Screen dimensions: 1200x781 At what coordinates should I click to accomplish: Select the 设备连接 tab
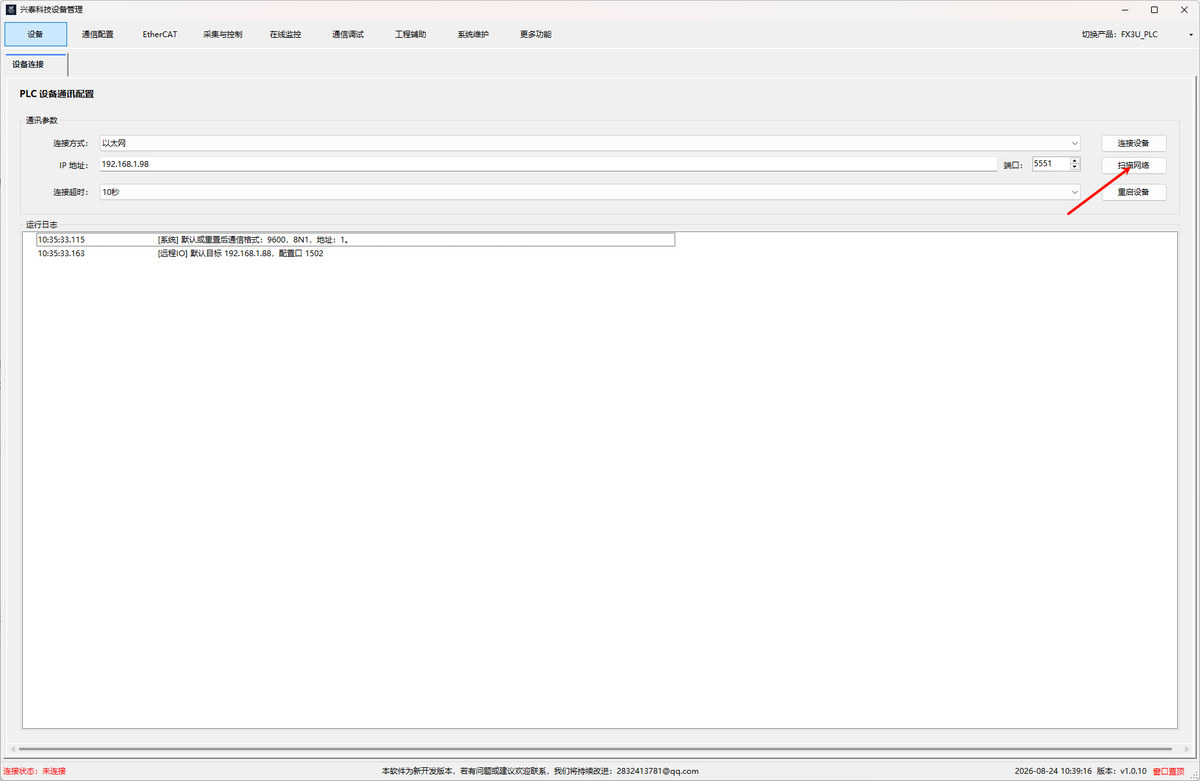[x=36, y=65]
